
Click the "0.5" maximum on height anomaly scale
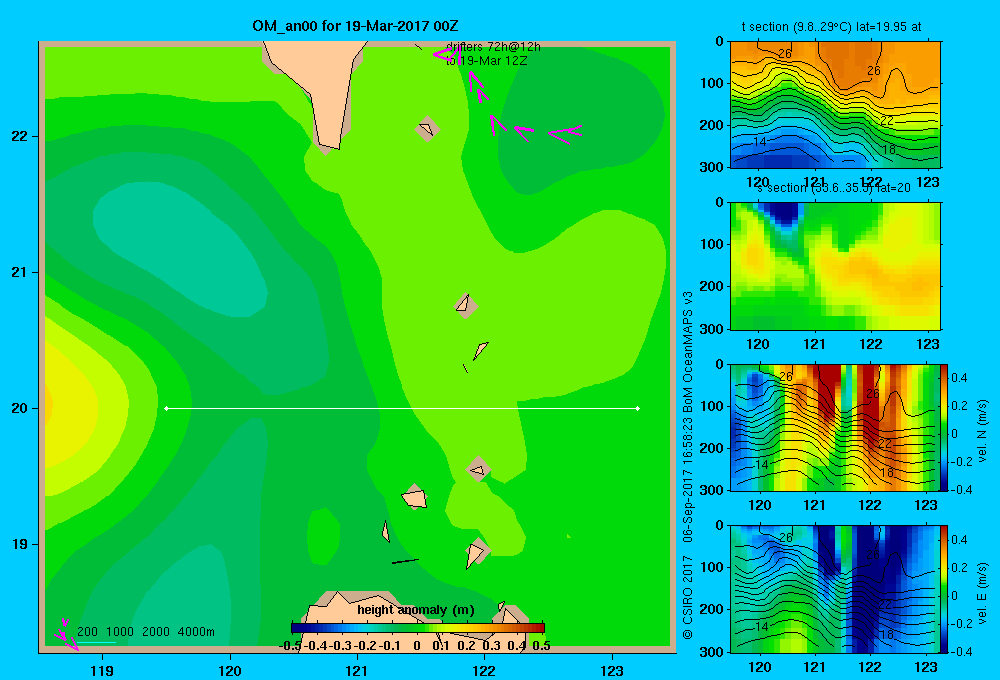pyautogui.click(x=541, y=645)
